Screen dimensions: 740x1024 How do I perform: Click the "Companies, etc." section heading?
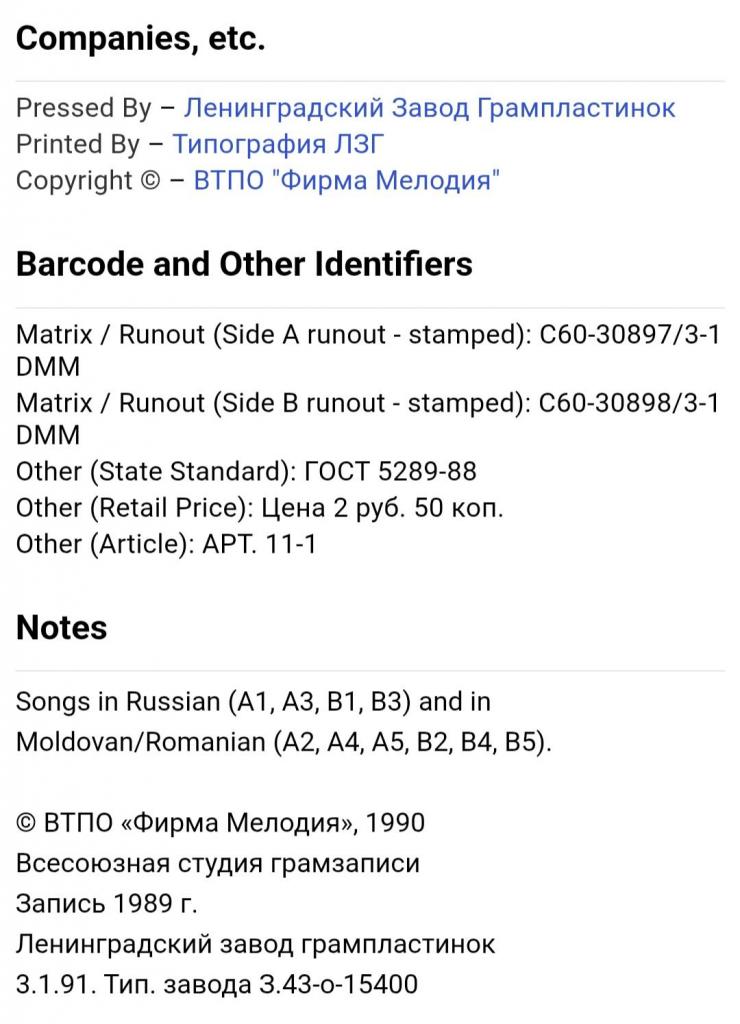[x=141, y=39]
